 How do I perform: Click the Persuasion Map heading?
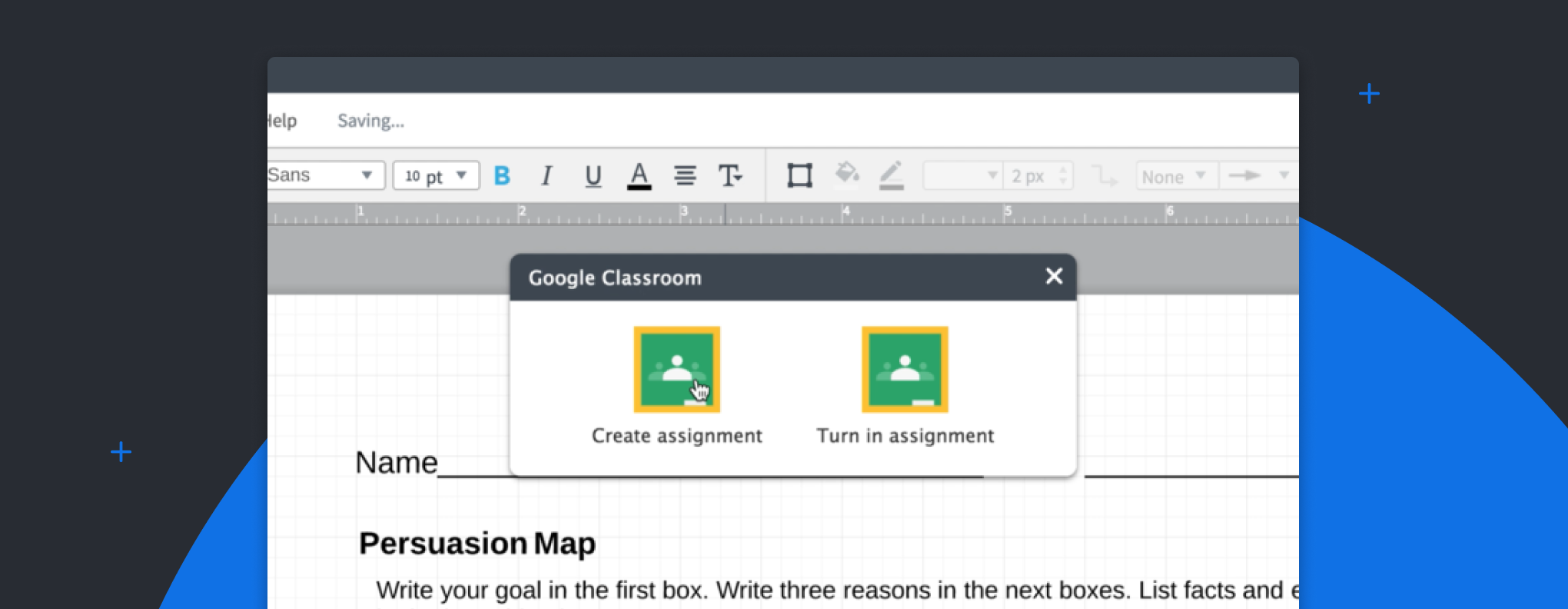477,544
